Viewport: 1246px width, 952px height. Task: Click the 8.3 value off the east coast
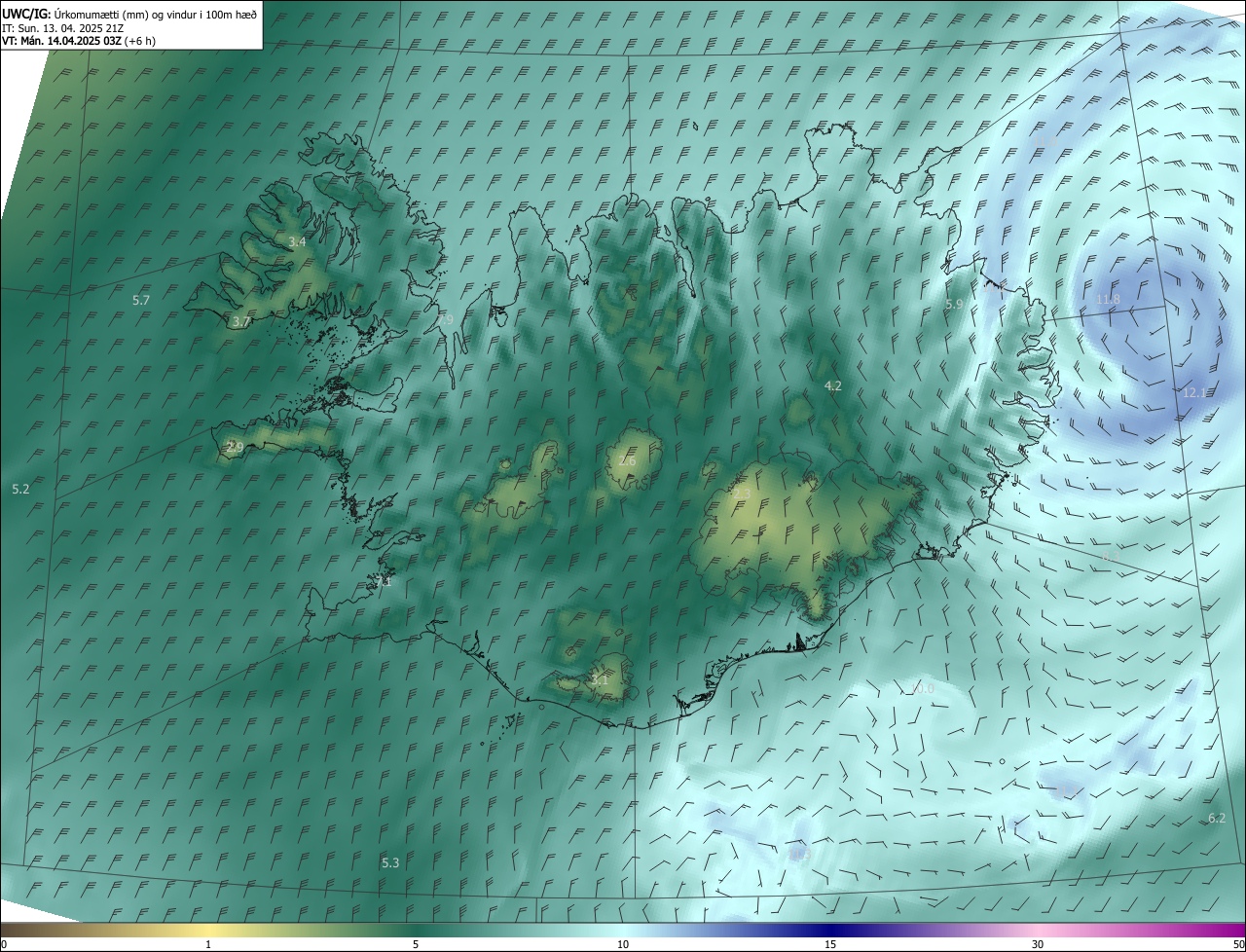coord(1109,557)
